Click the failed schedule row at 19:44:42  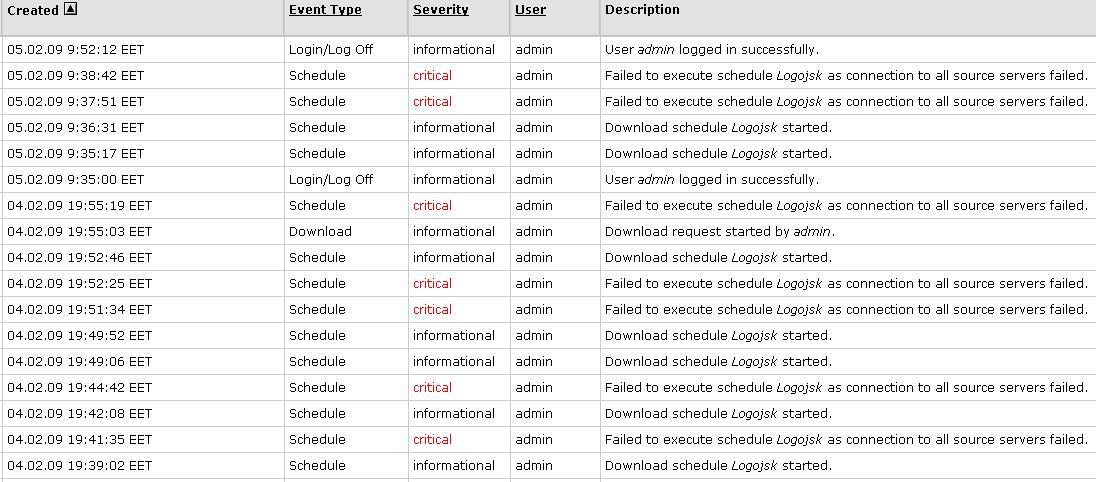coord(846,387)
